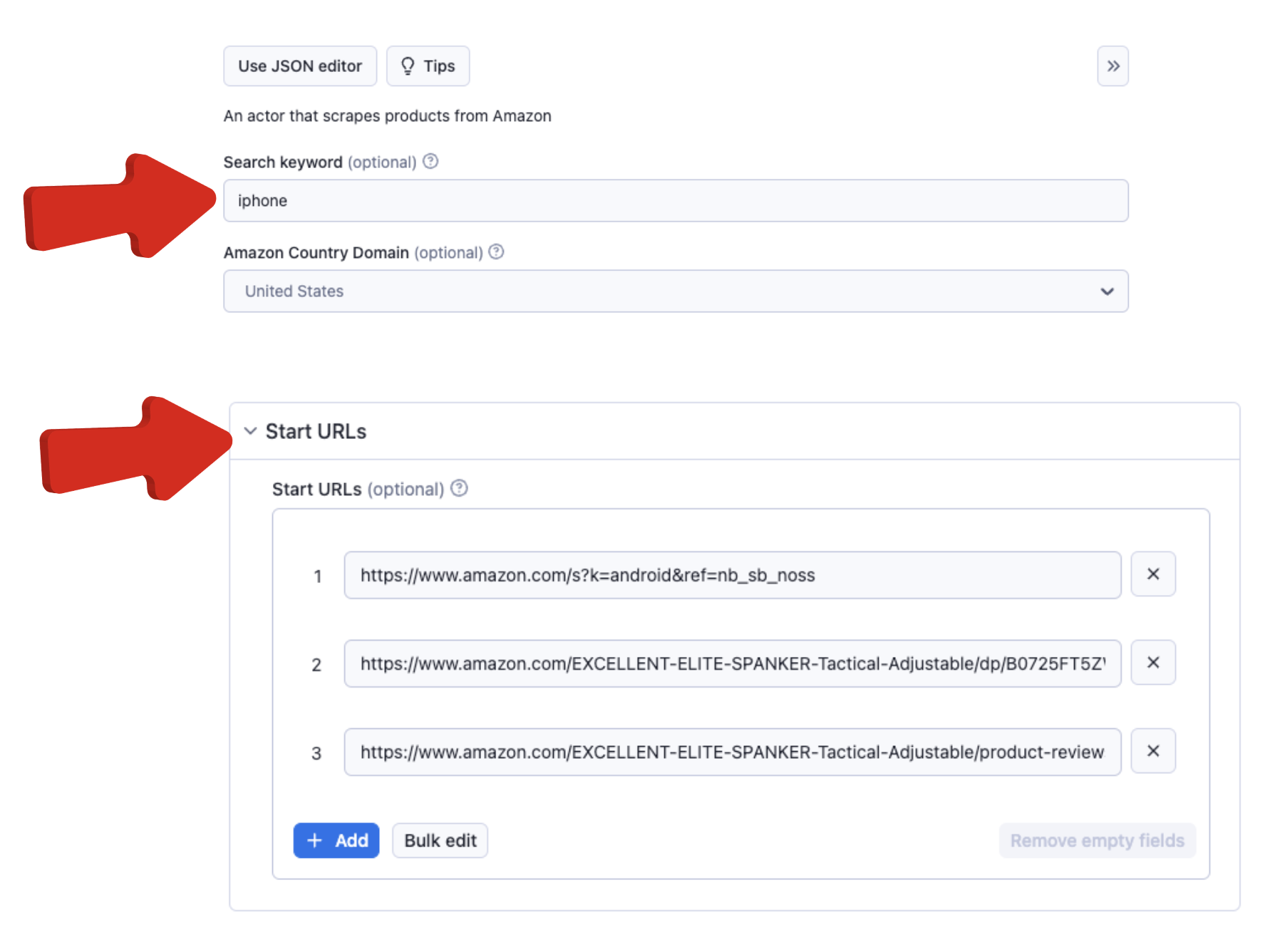Click the Use JSON editor button
The height and width of the screenshot is (952, 1280).
[x=300, y=66]
